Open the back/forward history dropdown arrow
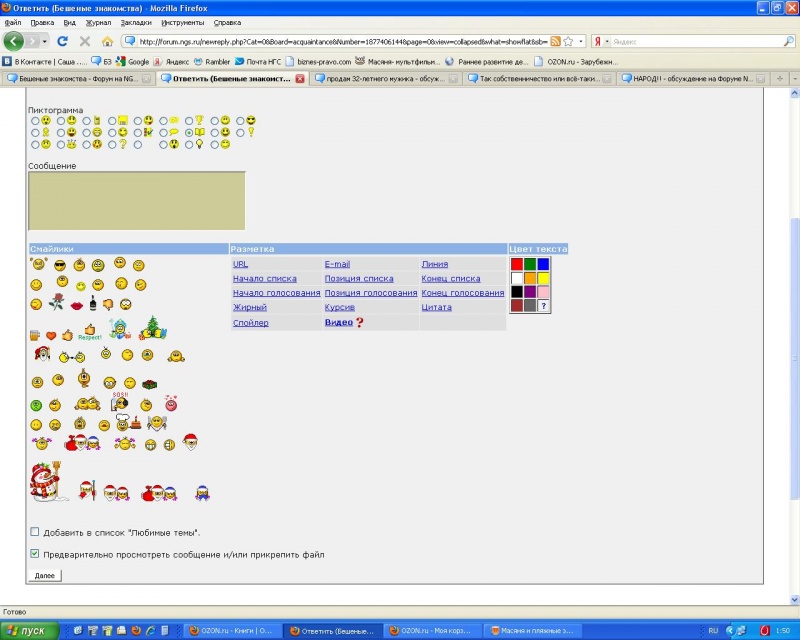This screenshot has width=800, height=640. click(43, 41)
